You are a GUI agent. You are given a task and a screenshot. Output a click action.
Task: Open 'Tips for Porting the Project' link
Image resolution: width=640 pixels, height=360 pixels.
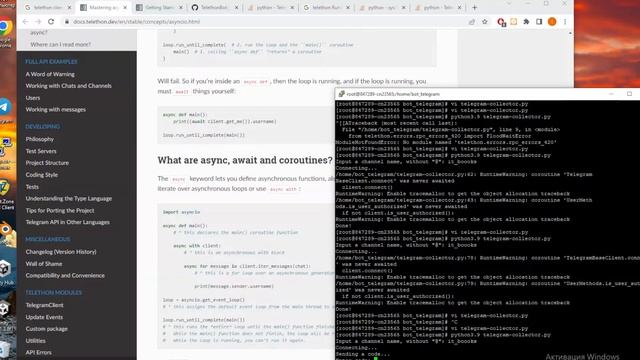[x=60, y=211]
